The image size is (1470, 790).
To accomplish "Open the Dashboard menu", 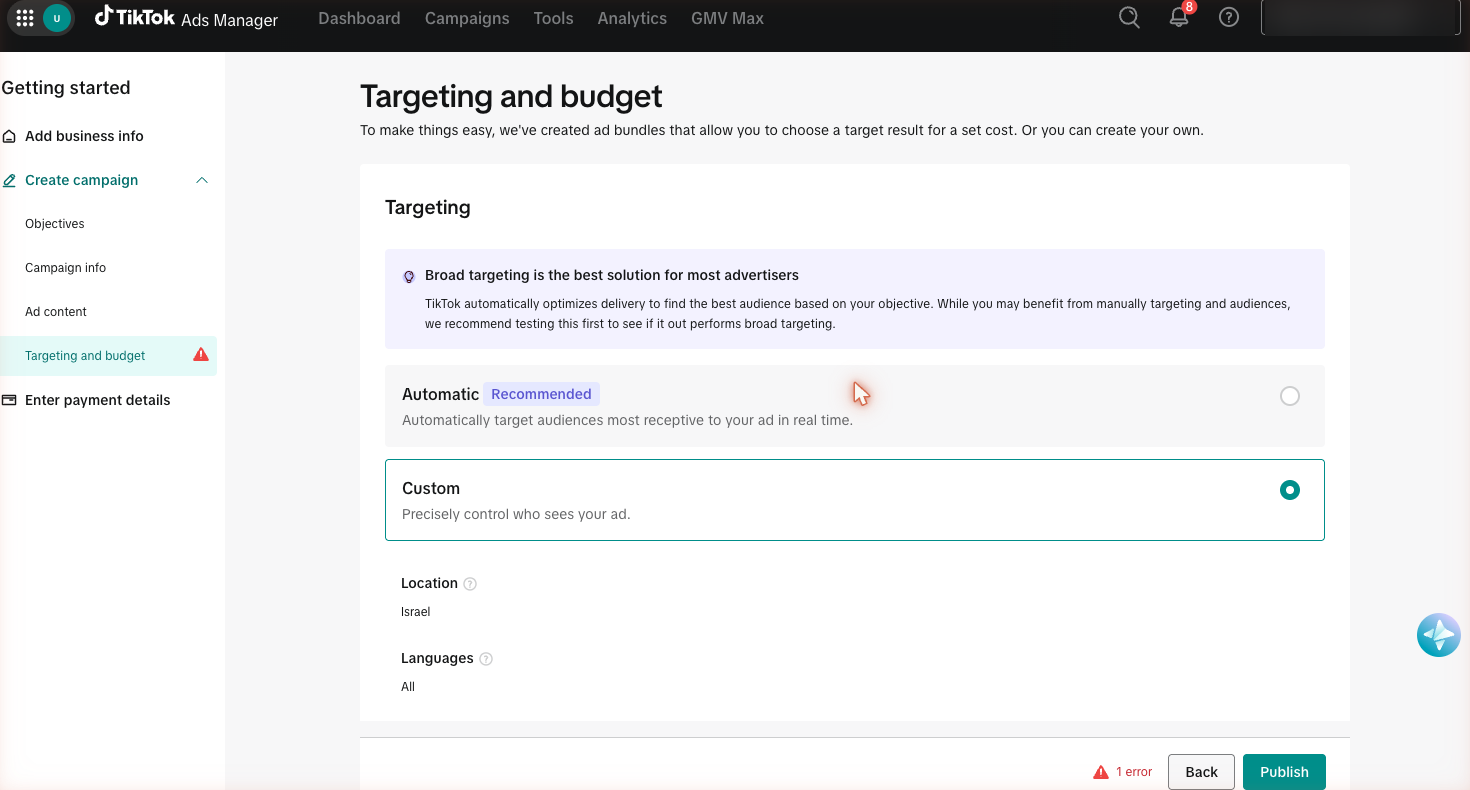I will point(359,18).
